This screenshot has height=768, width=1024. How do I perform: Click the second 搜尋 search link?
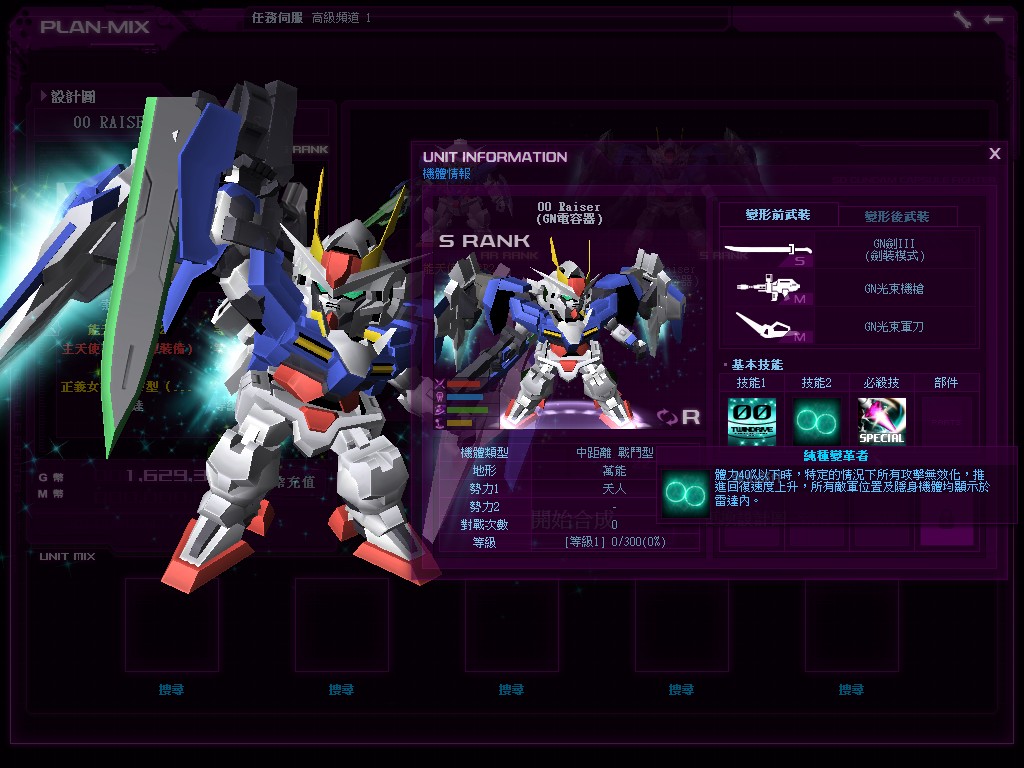[x=342, y=690]
